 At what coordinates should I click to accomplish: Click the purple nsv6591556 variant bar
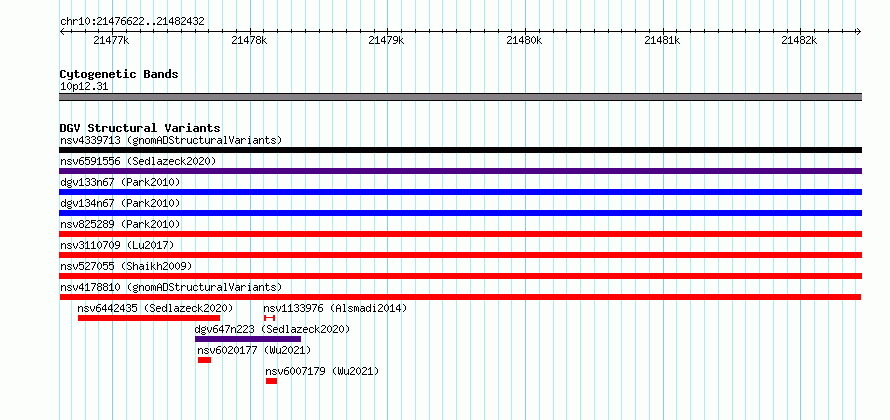click(460, 171)
